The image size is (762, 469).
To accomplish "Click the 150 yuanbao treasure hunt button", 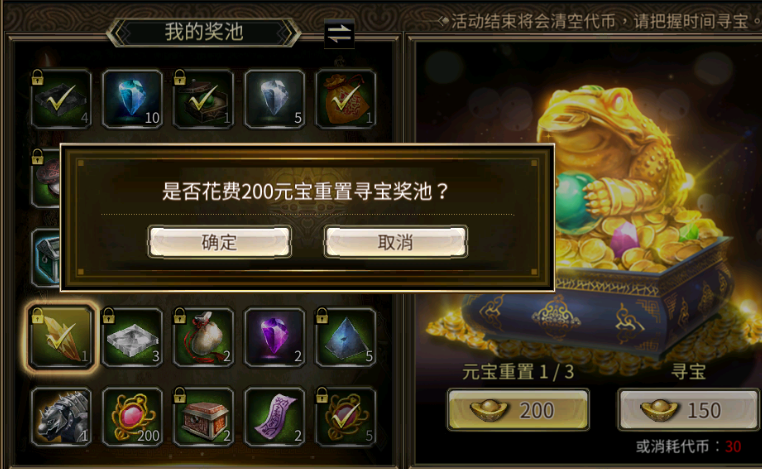I will 688,410.
